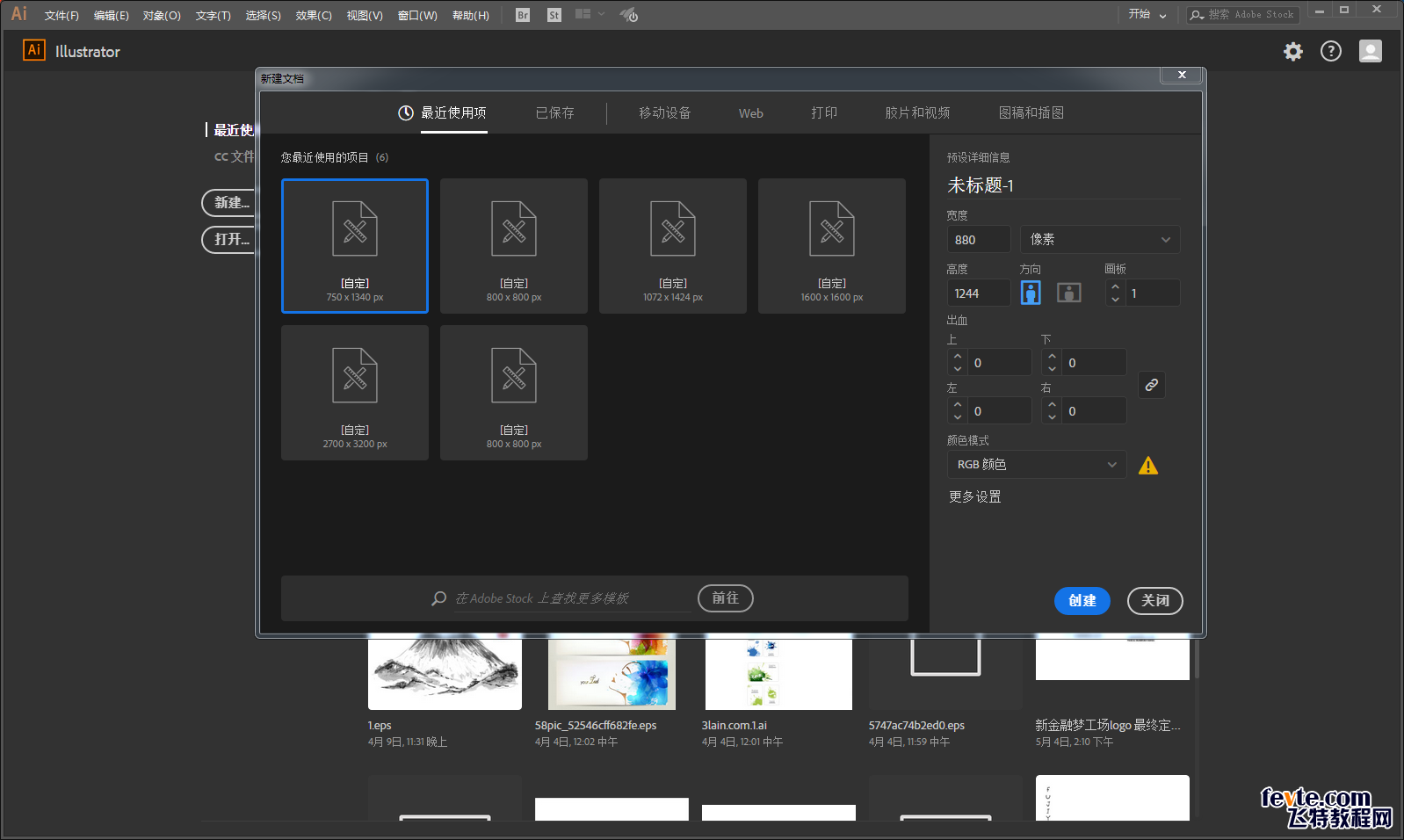1404x840 pixels.
Task: Select portrait orientation icon
Action: click(1031, 293)
